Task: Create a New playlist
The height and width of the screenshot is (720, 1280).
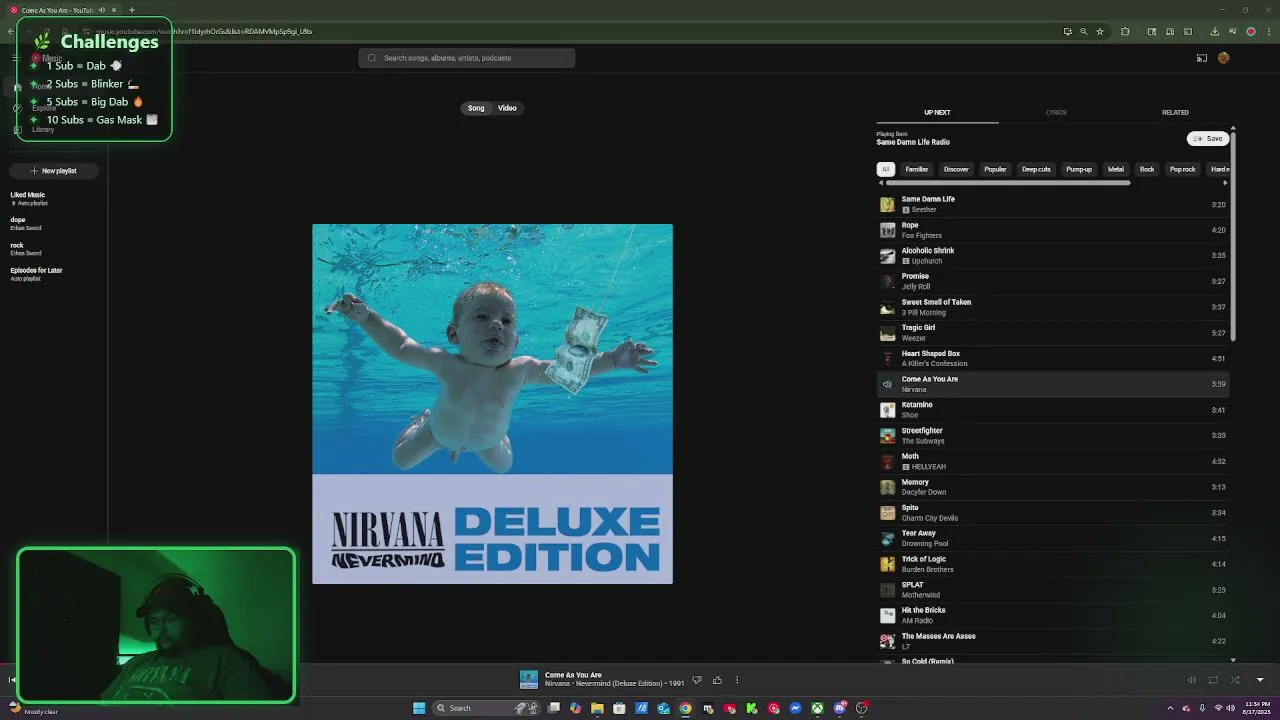Action: coord(54,171)
